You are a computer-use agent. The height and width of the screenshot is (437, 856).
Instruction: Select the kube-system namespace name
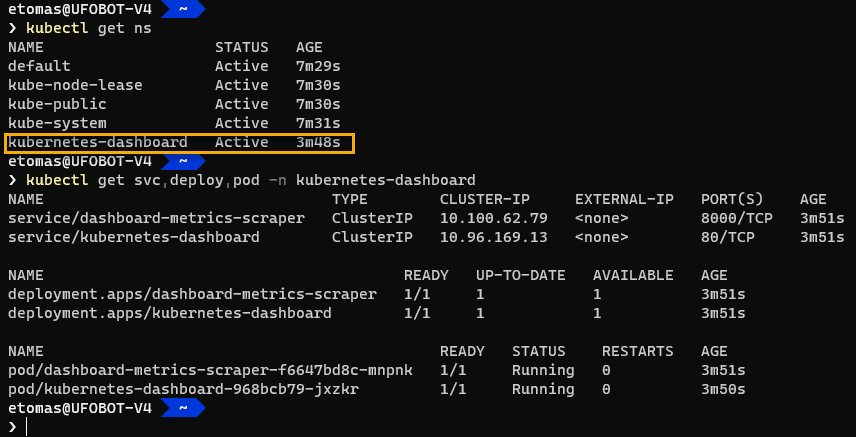(57, 123)
